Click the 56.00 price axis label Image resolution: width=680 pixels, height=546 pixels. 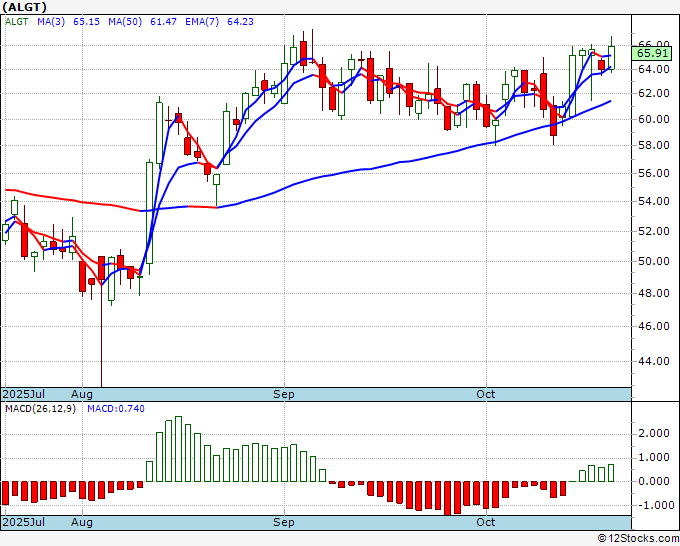[x=654, y=173]
